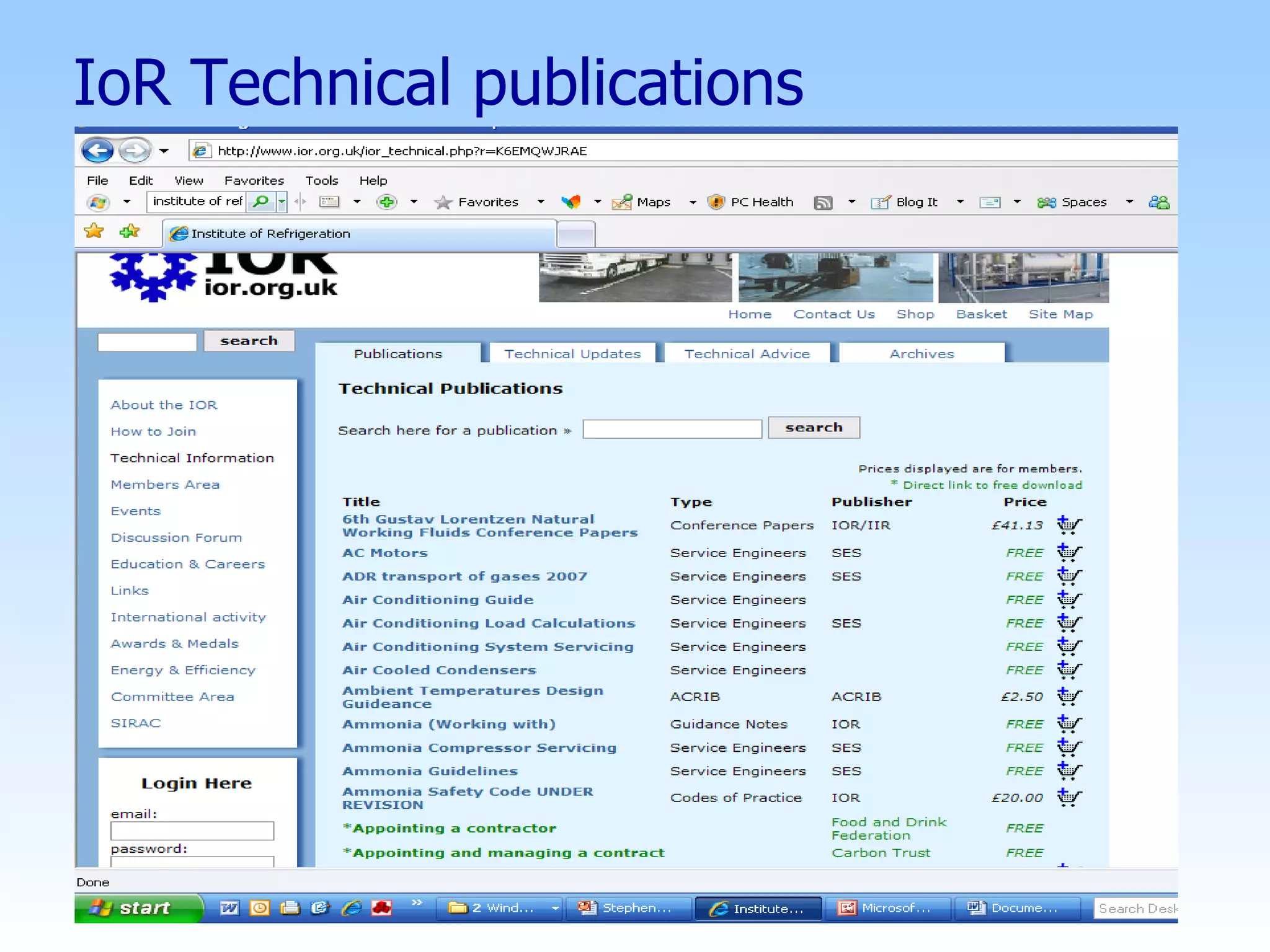
Task: Click the address bar URL field
Action: point(682,151)
